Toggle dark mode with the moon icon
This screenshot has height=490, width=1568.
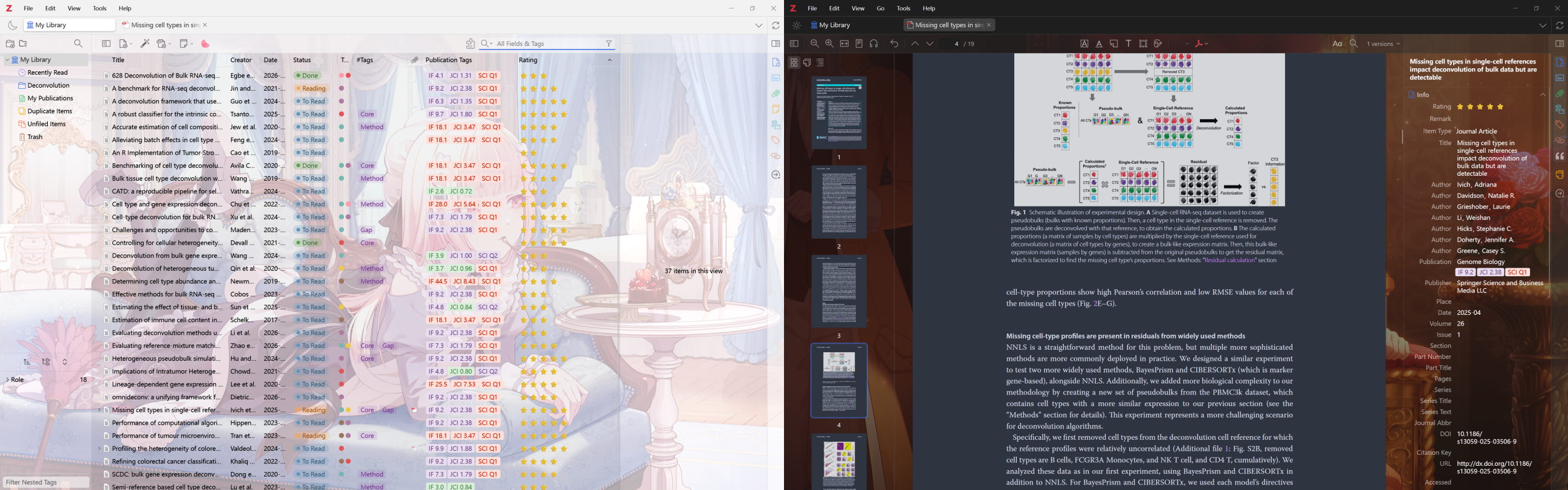tap(12, 25)
